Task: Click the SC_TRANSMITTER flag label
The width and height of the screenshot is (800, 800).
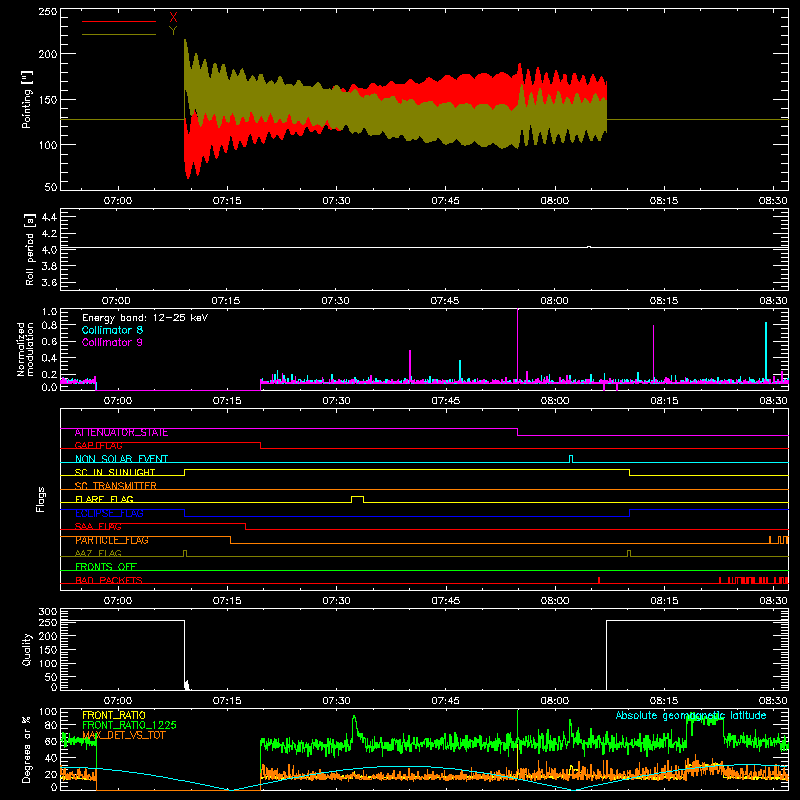Action: (115, 486)
